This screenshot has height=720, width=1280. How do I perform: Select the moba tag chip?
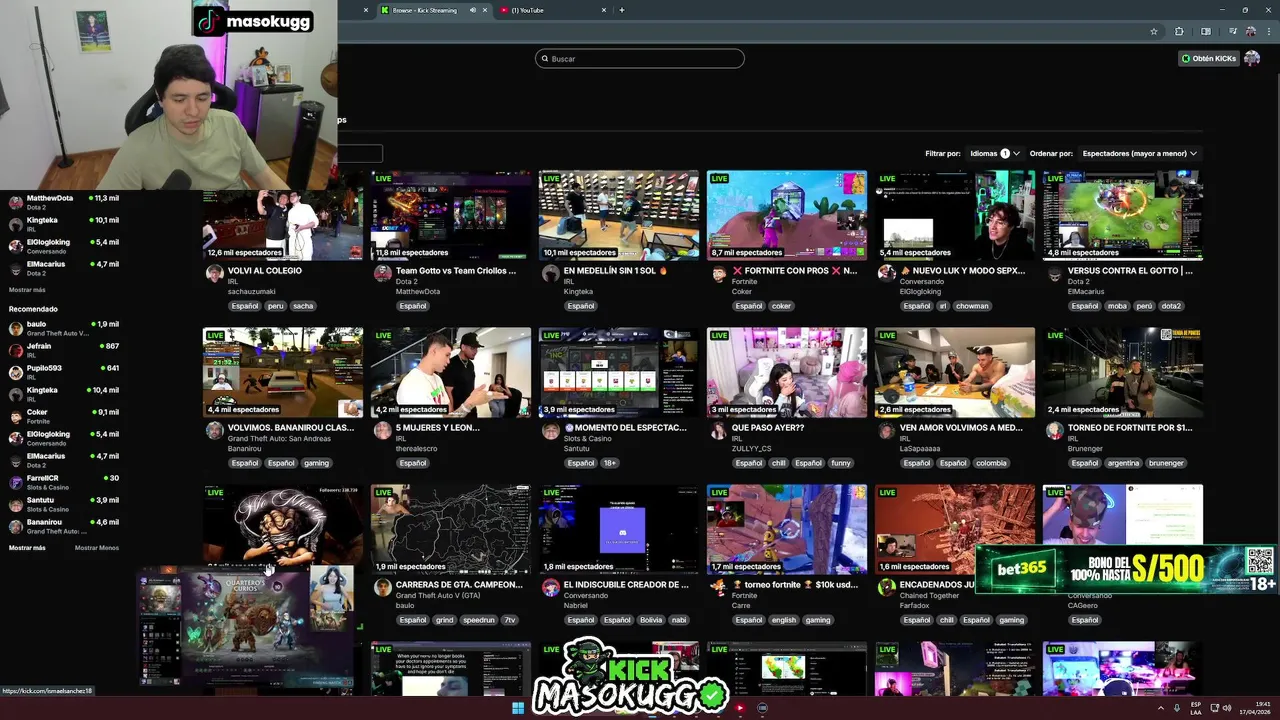[x=1117, y=306]
